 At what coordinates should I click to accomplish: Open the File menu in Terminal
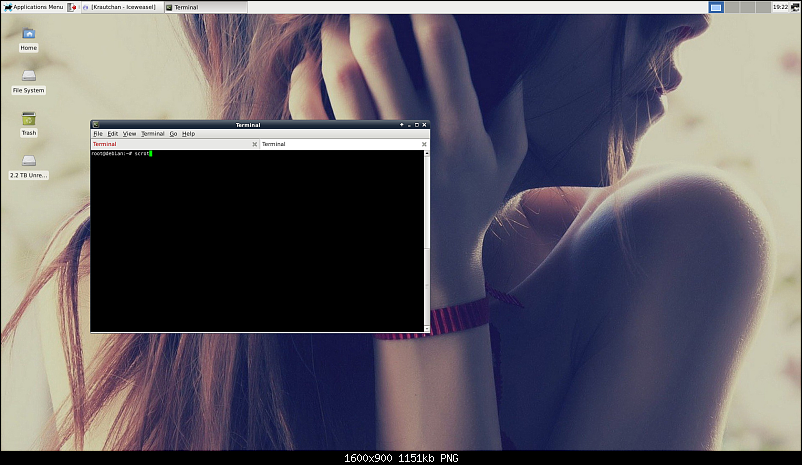click(98, 133)
